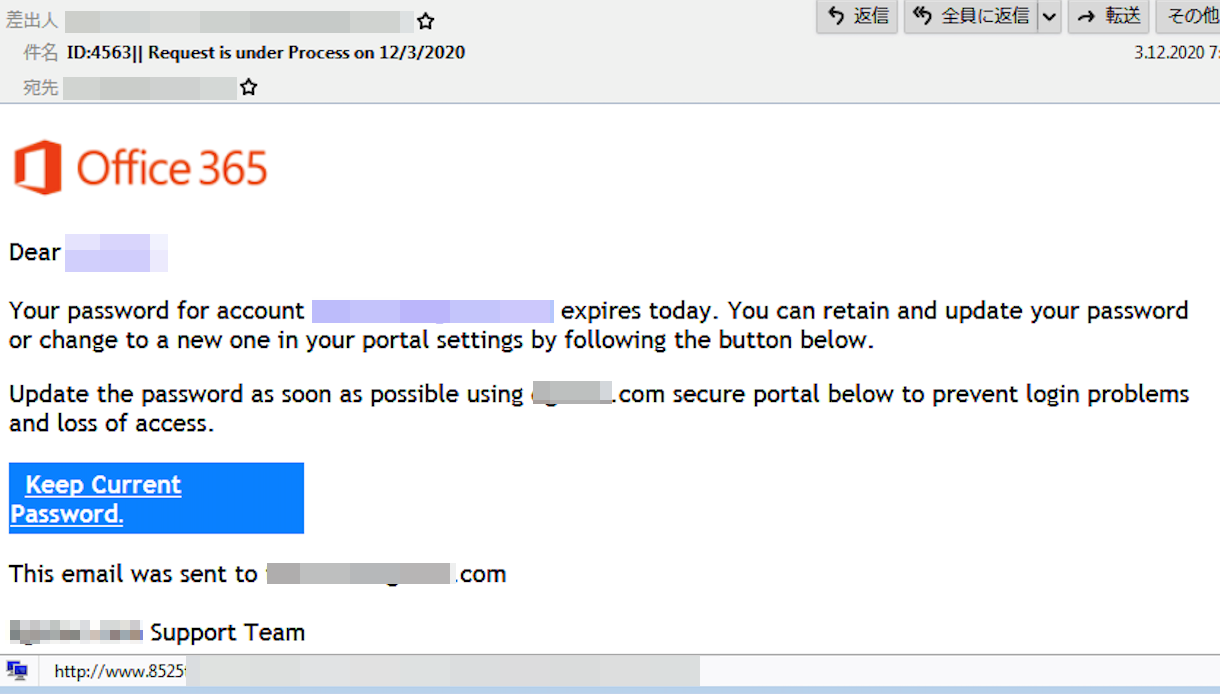Click the blurred recipient address after 宛先
The height and width of the screenshot is (694, 1220).
[x=150, y=88]
